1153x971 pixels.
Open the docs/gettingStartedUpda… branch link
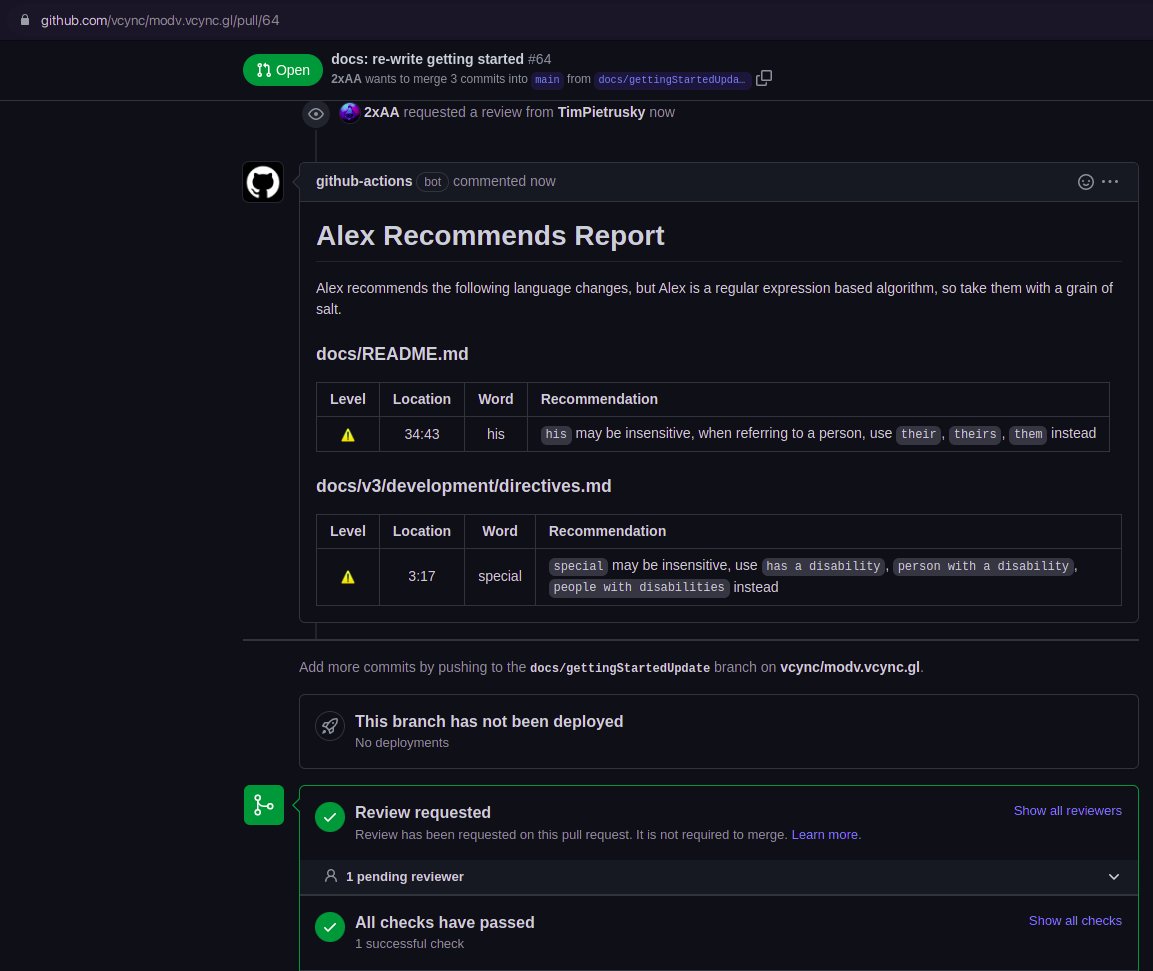click(671, 79)
